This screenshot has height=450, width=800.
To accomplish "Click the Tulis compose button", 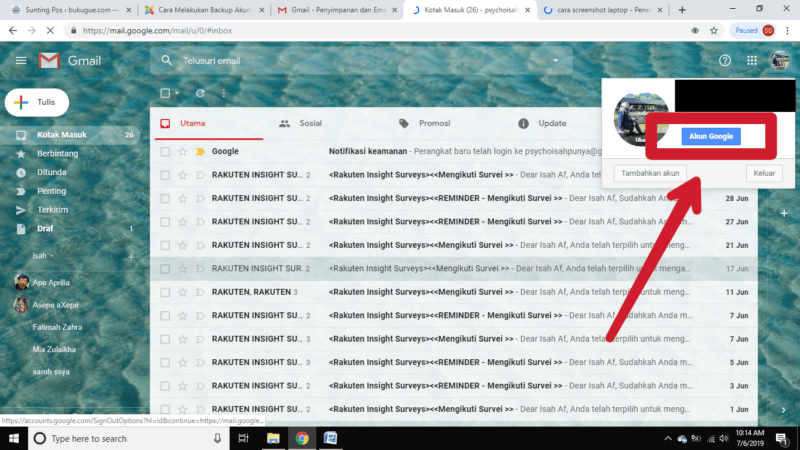I will pyautogui.click(x=37, y=103).
